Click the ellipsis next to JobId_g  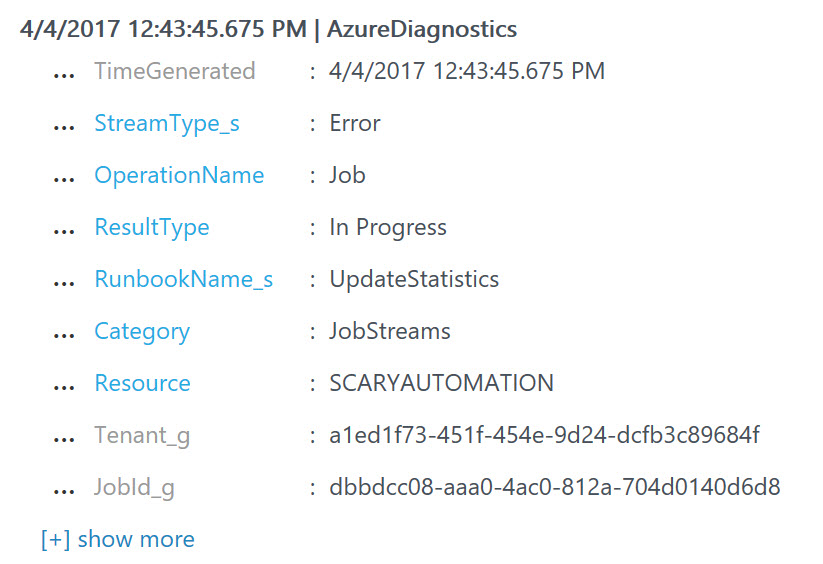click(64, 491)
